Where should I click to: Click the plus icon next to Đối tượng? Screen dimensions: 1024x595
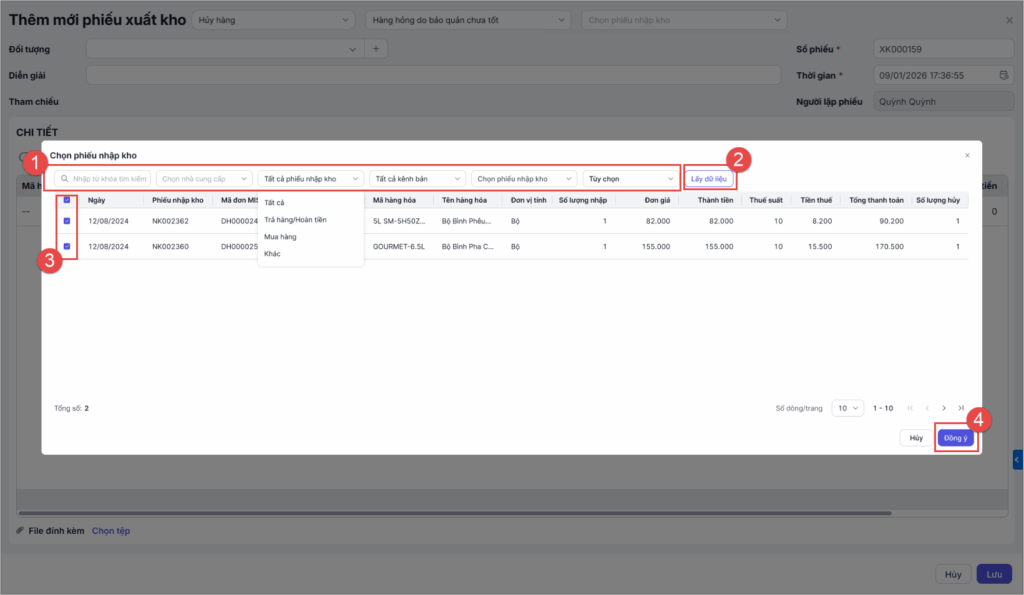click(x=376, y=48)
